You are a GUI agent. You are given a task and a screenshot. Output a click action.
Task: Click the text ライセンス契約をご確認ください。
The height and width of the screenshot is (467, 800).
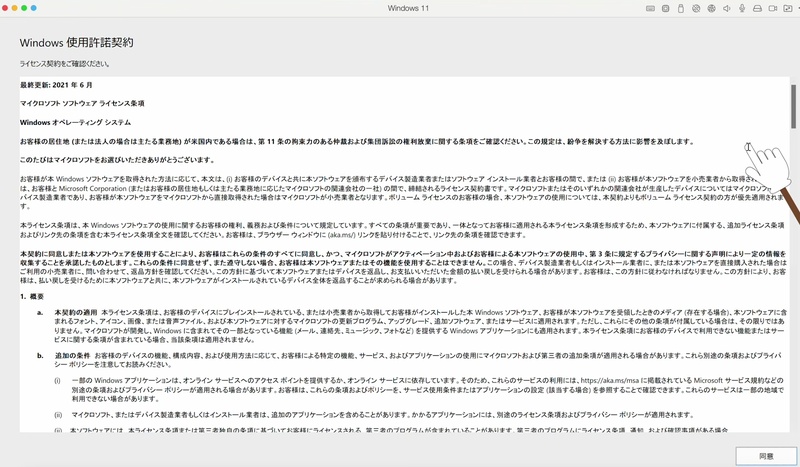coord(65,64)
